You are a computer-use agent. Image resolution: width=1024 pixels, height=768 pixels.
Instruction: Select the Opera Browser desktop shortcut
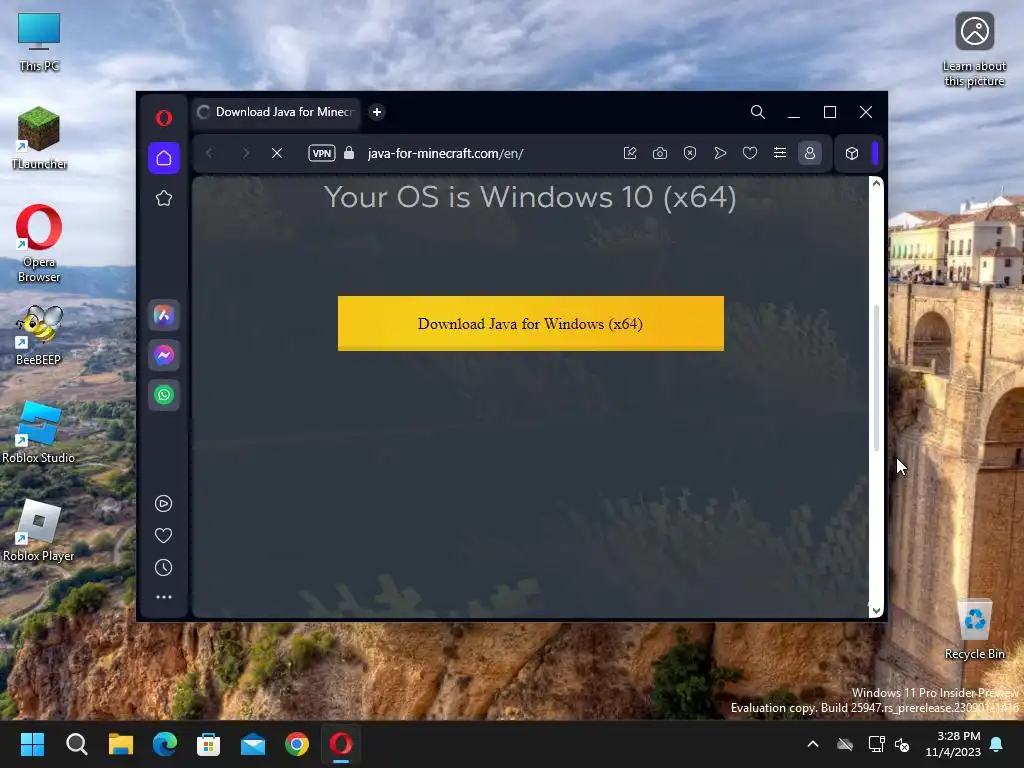click(x=39, y=244)
